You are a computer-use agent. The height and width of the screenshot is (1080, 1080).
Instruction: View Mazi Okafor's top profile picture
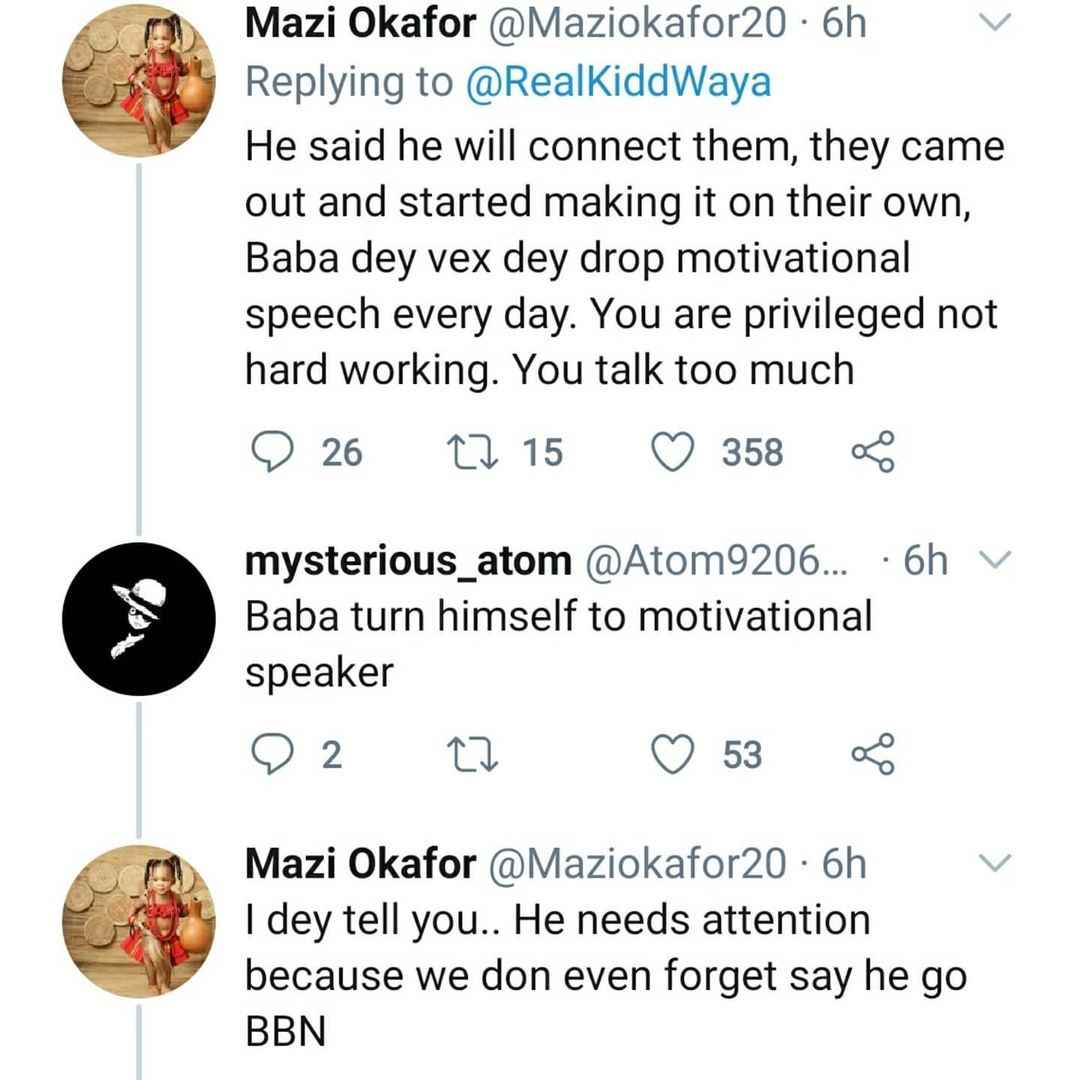pyautogui.click(x=138, y=80)
